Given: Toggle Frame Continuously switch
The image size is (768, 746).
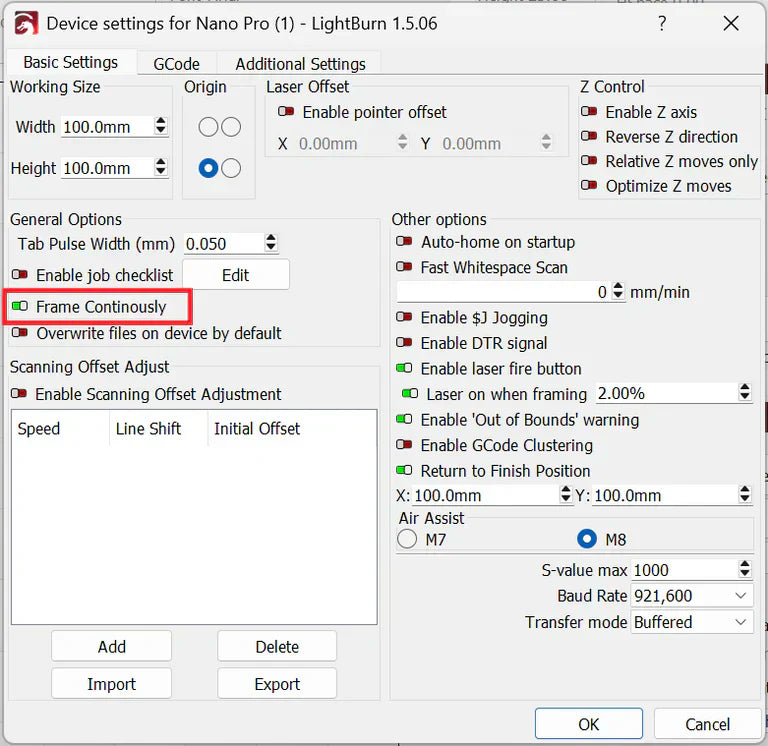Looking at the screenshot, I should pos(19,307).
